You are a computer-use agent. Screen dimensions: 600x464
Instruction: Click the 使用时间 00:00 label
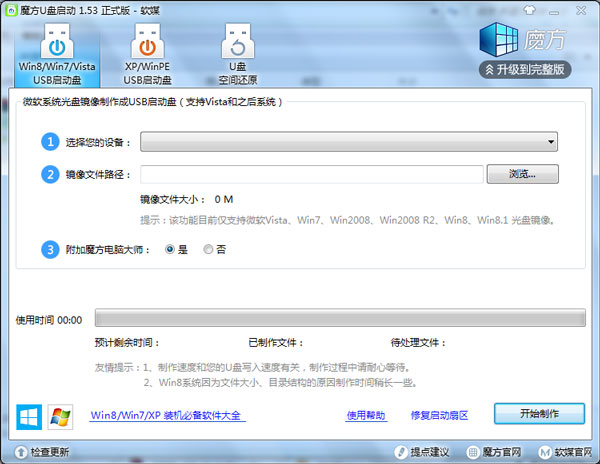[49, 320]
